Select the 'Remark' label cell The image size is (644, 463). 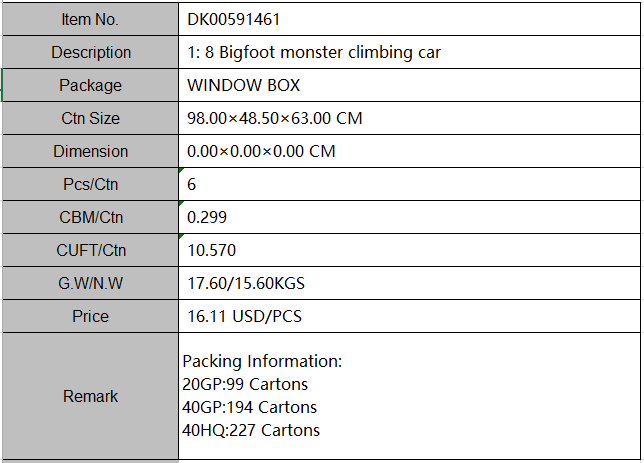[x=90, y=396]
